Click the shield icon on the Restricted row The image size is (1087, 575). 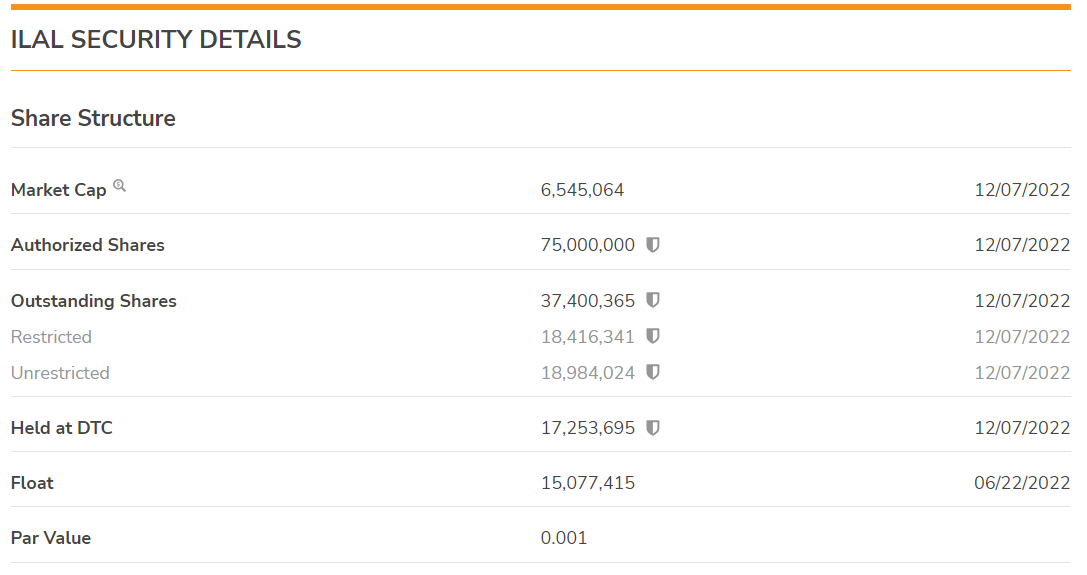[x=653, y=337]
